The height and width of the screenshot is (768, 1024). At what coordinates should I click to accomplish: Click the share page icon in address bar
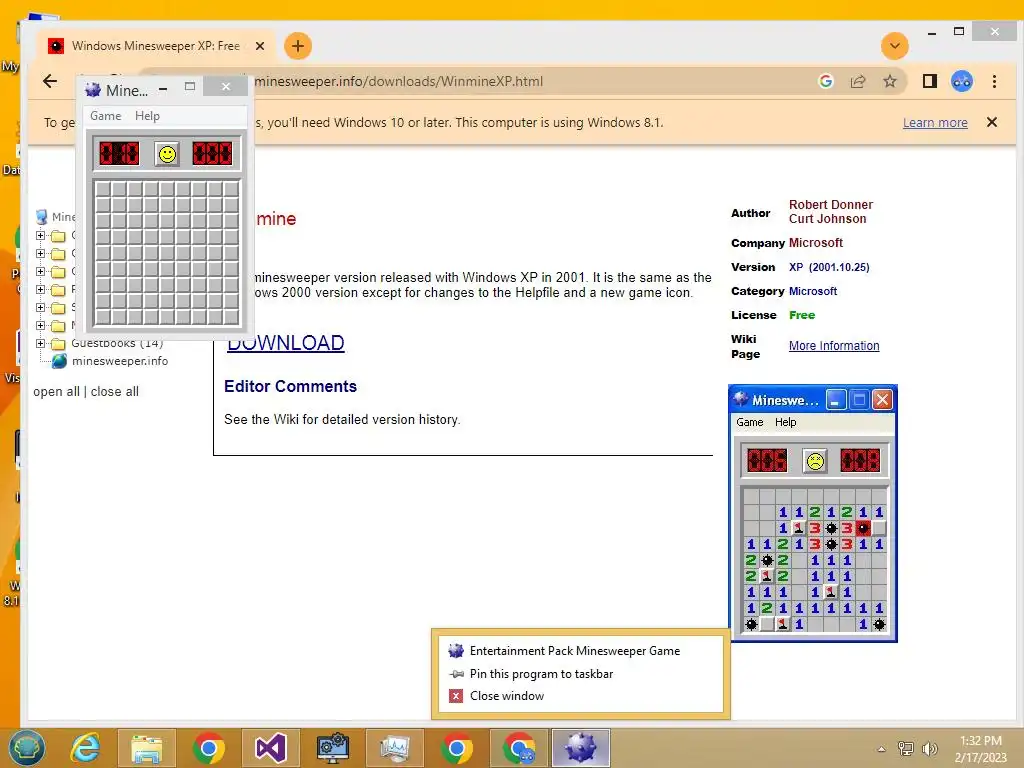tap(857, 81)
